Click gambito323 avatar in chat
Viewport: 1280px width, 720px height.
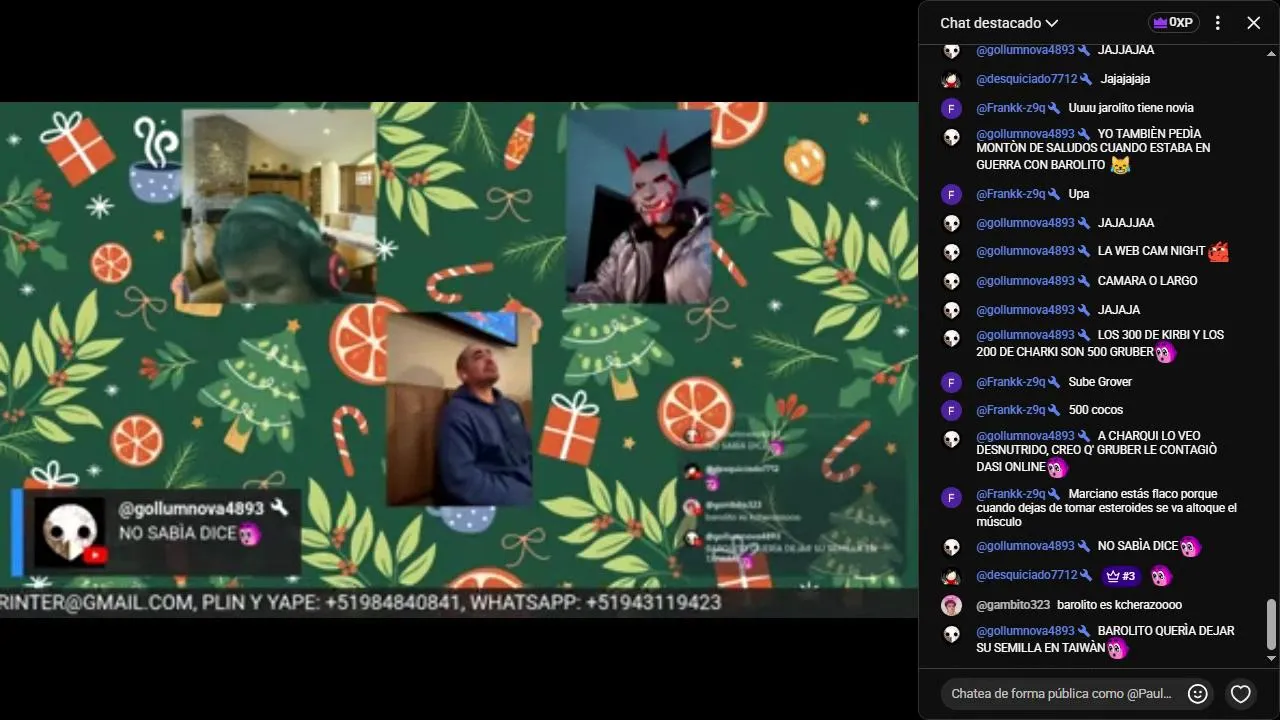(x=952, y=605)
